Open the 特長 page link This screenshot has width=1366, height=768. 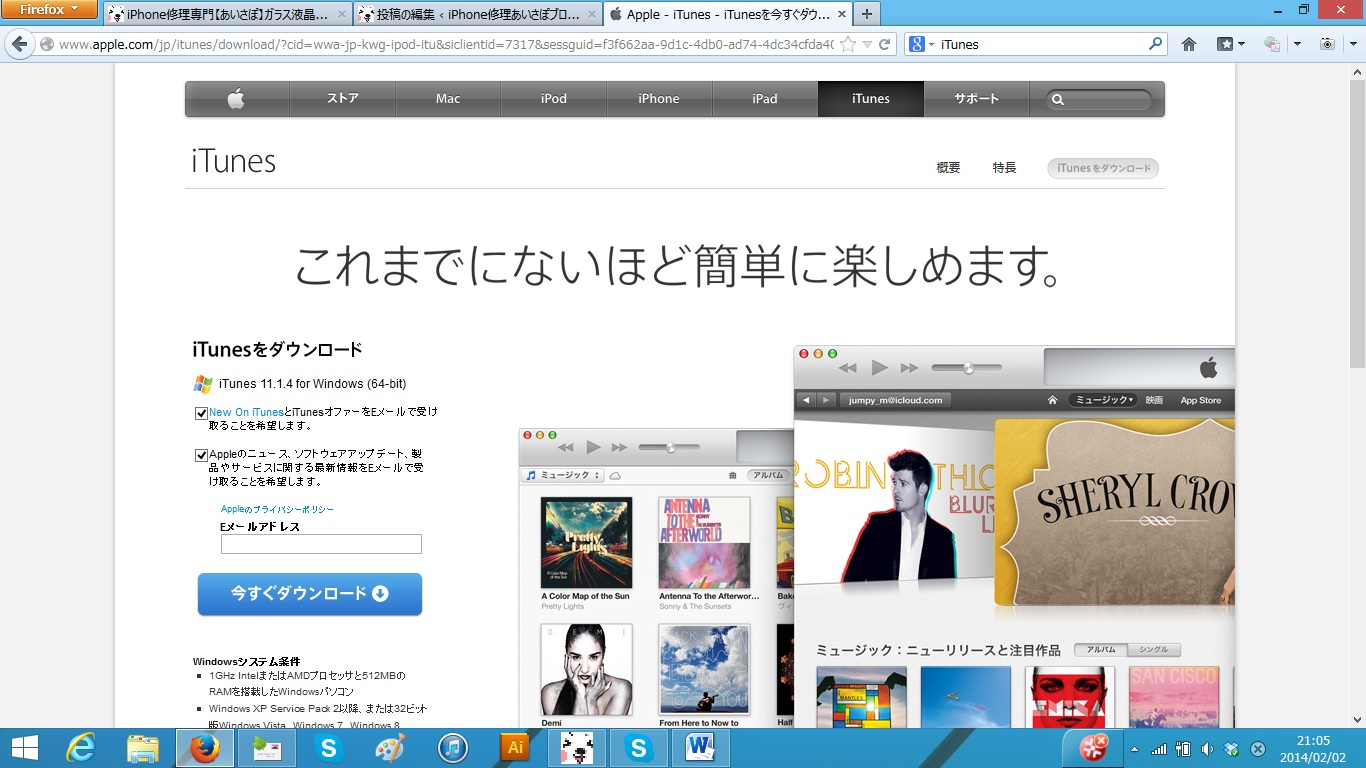point(1004,168)
